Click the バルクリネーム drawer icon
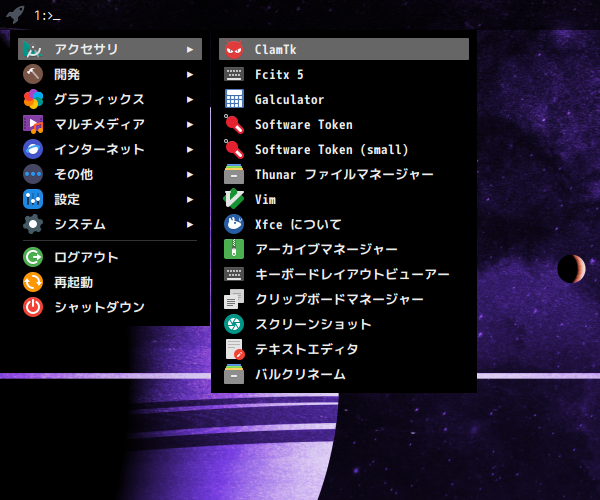The image size is (600, 500). (x=234, y=374)
